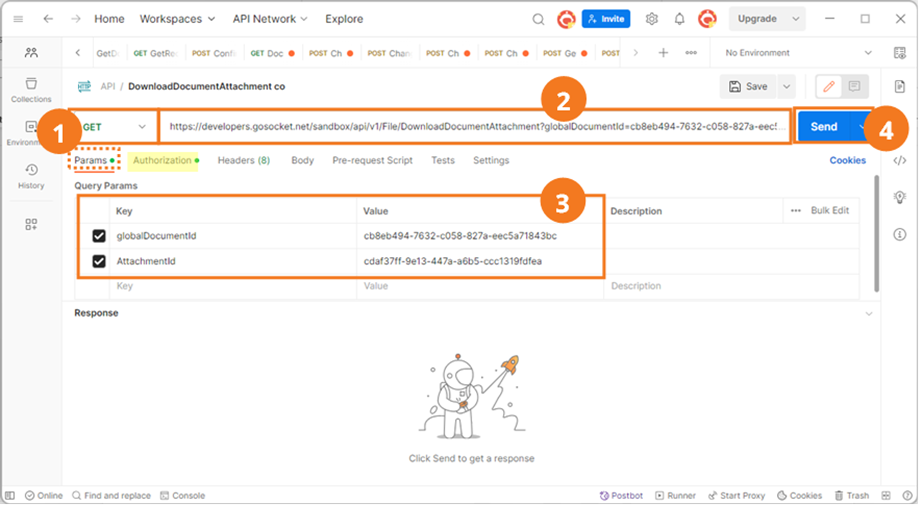Open the GET method dropdown

113,128
